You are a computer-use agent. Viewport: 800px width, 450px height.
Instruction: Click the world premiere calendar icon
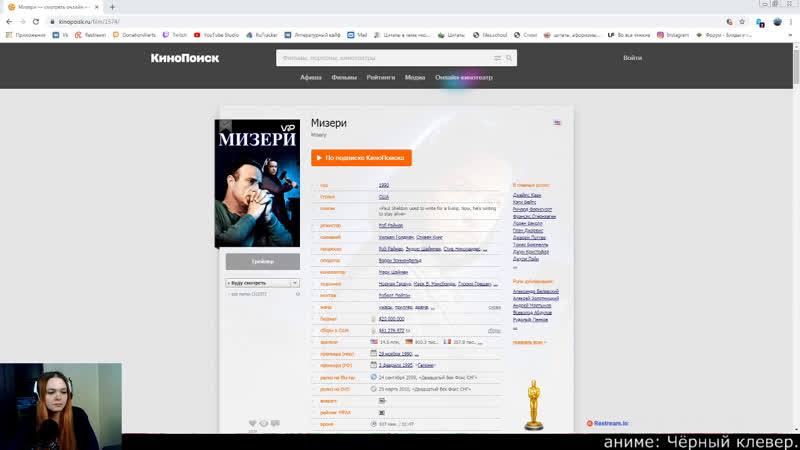click(373, 353)
